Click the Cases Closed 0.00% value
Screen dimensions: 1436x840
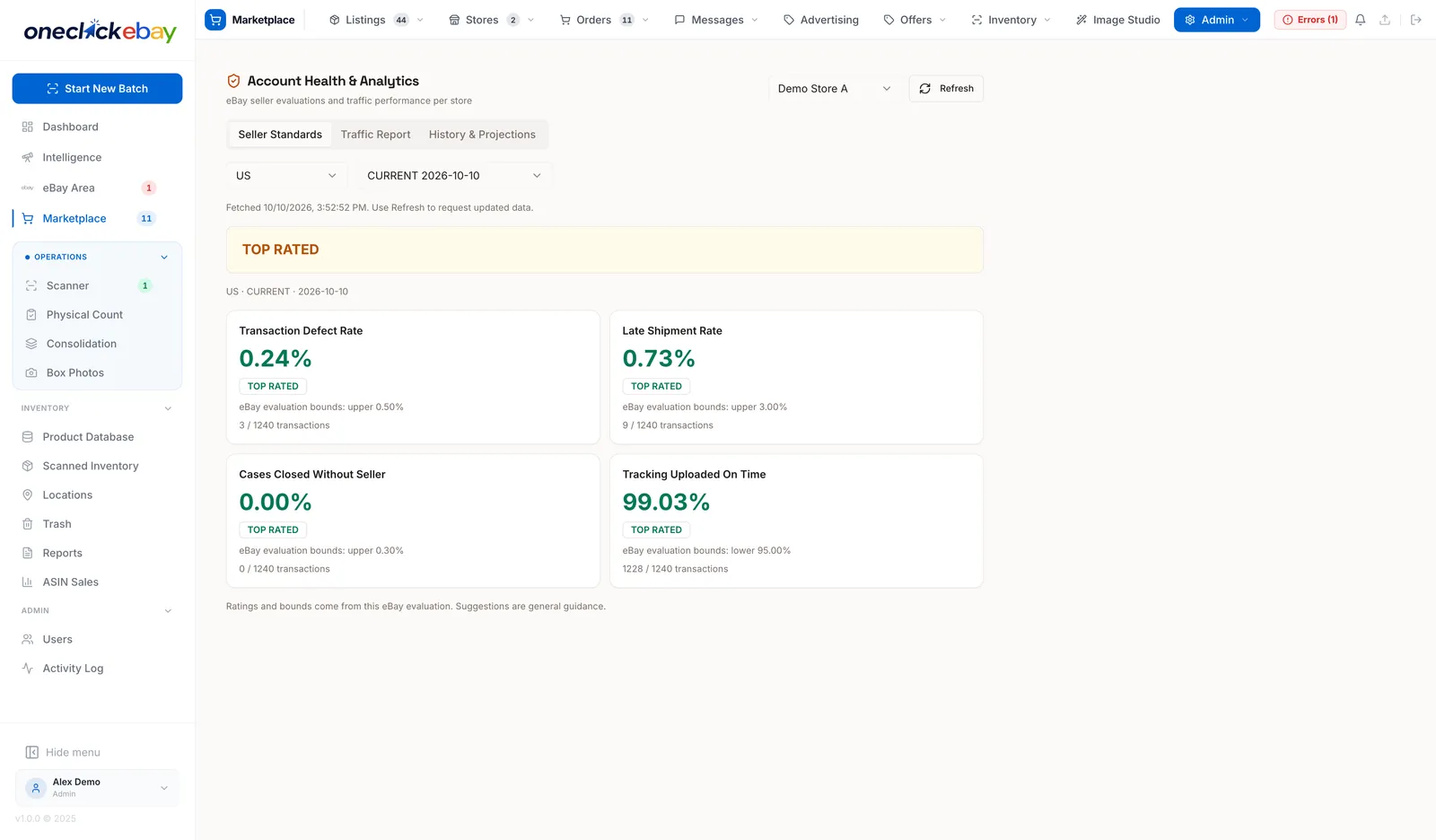276,503
